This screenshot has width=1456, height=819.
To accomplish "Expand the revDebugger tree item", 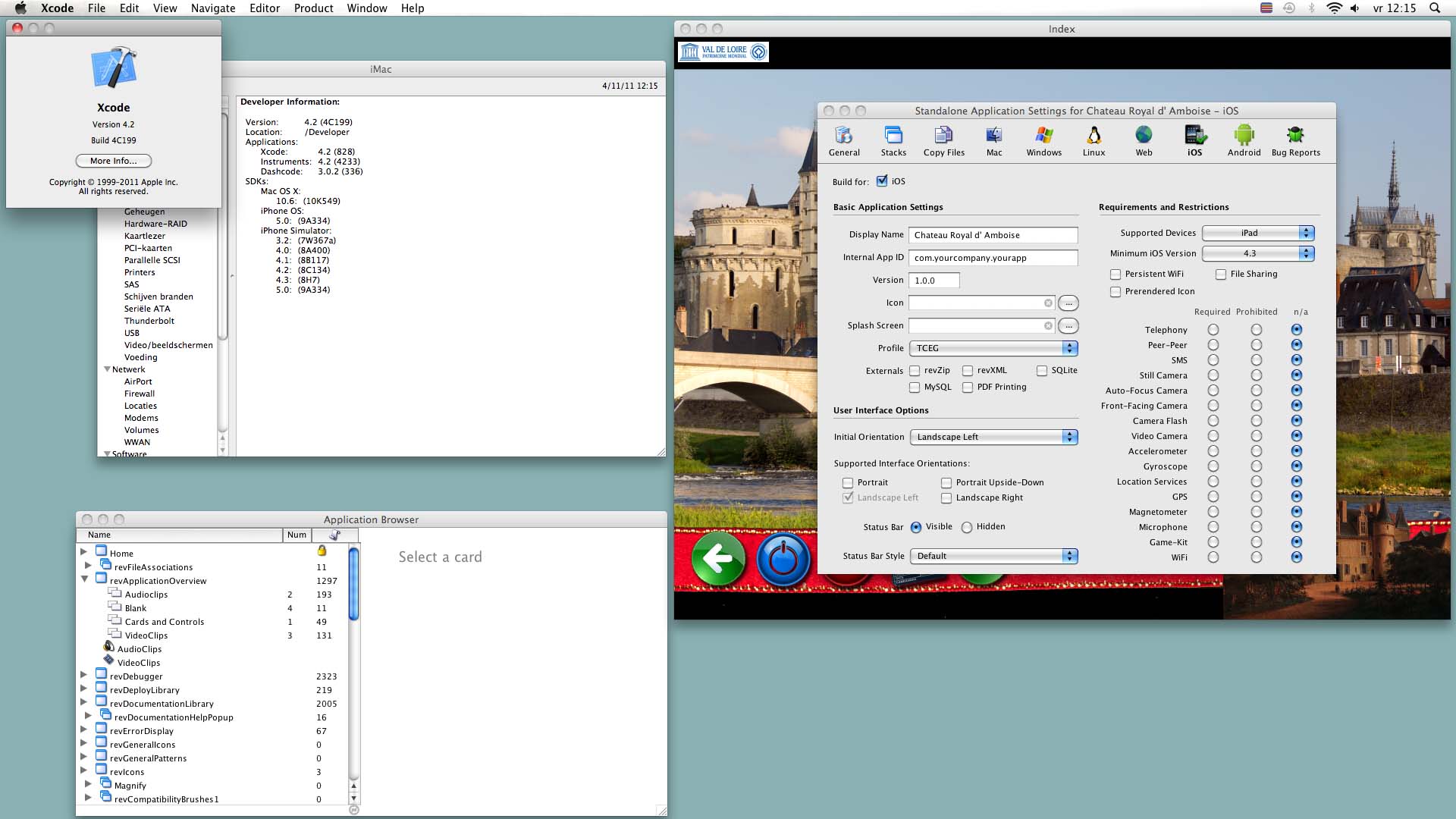I will (x=84, y=675).
